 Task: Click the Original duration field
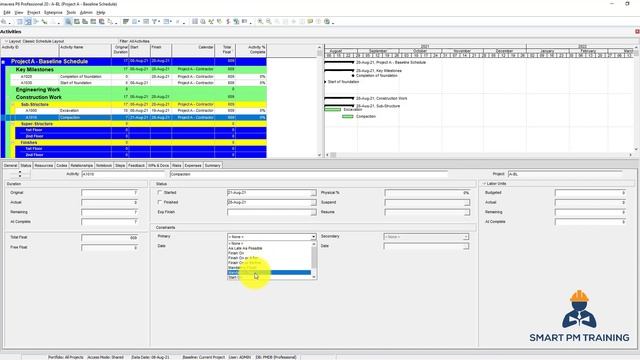[110, 193]
